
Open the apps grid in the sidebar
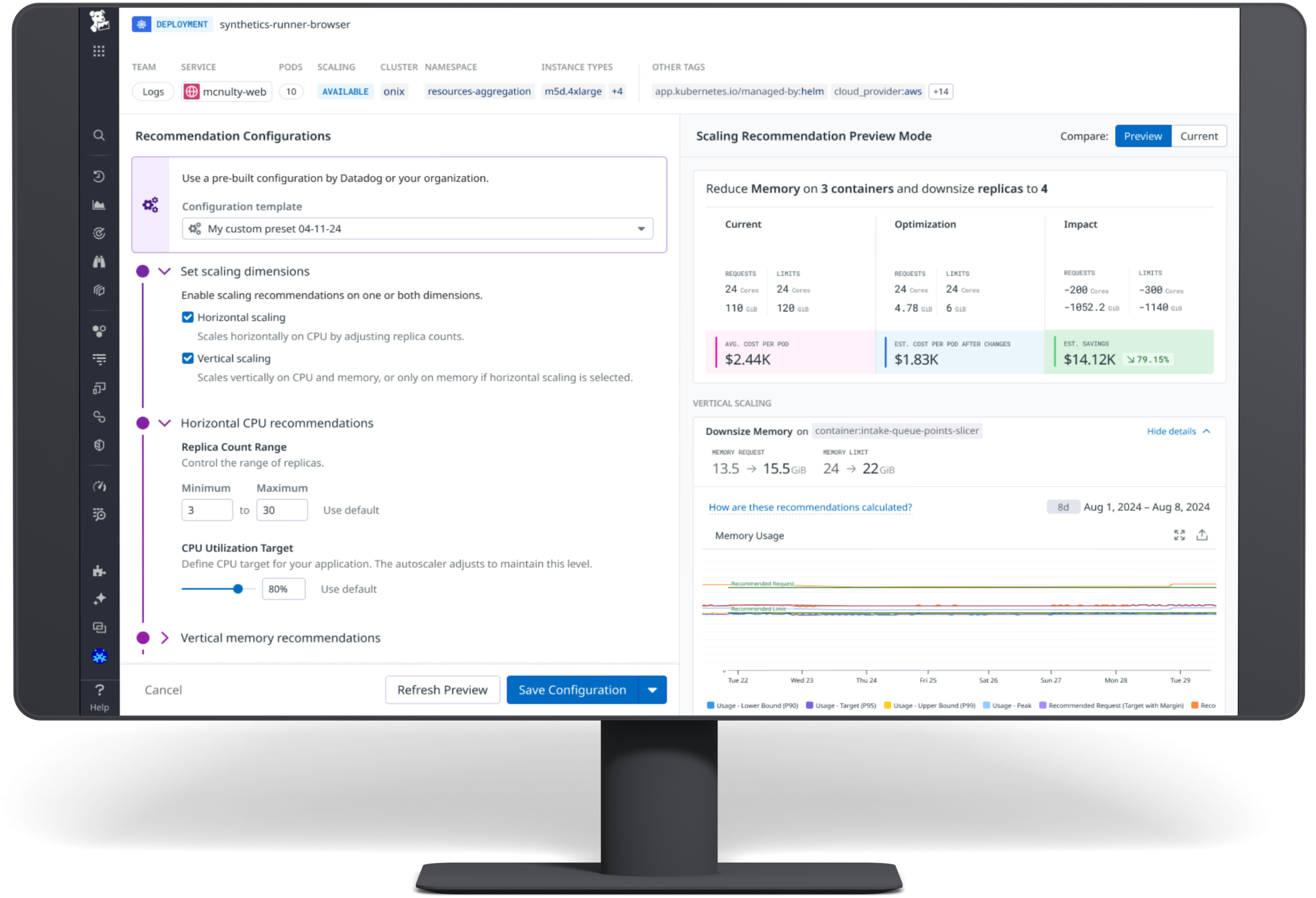tap(98, 51)
